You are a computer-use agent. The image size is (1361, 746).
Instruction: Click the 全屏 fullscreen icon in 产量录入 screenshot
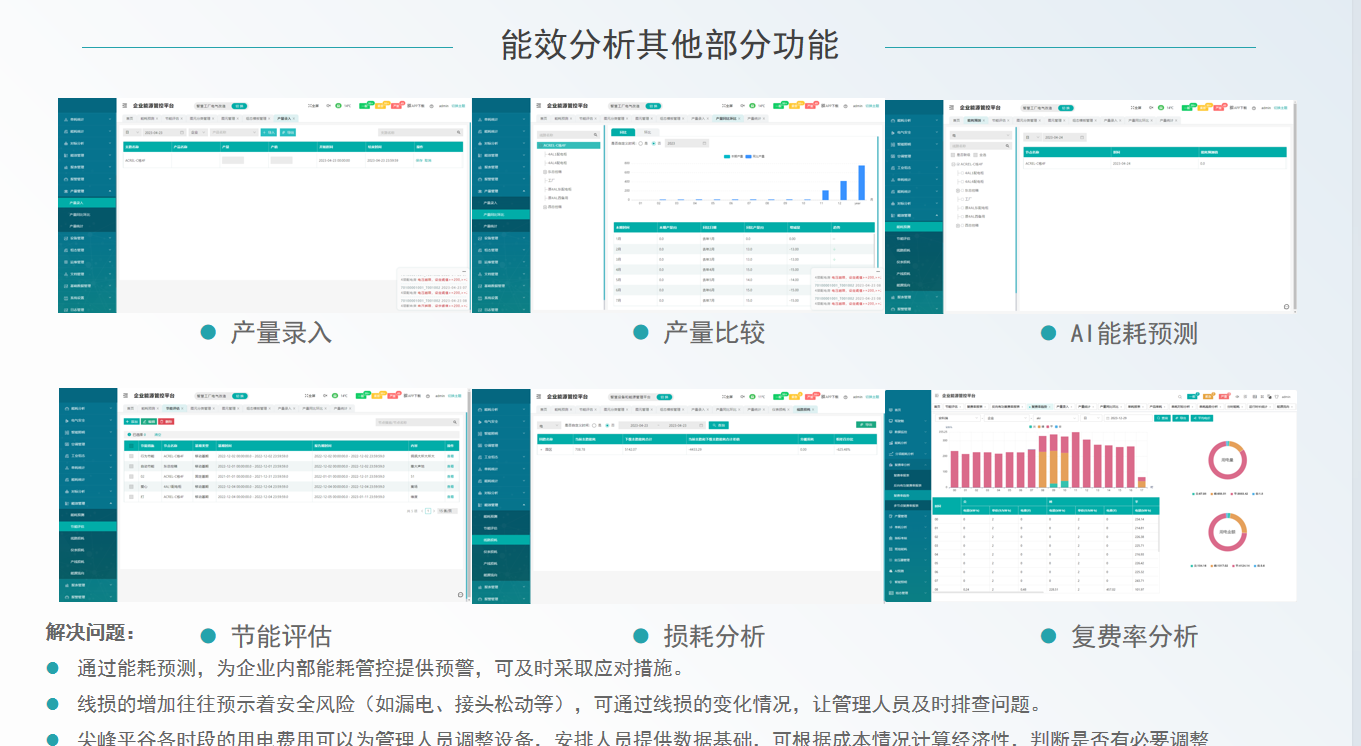[310, 106]
